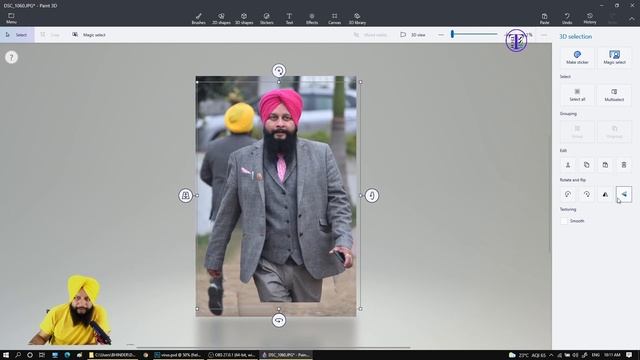Toggle 3D view
Screen dimensions: 640x360
pyautogui.click(x=413, y=35)
